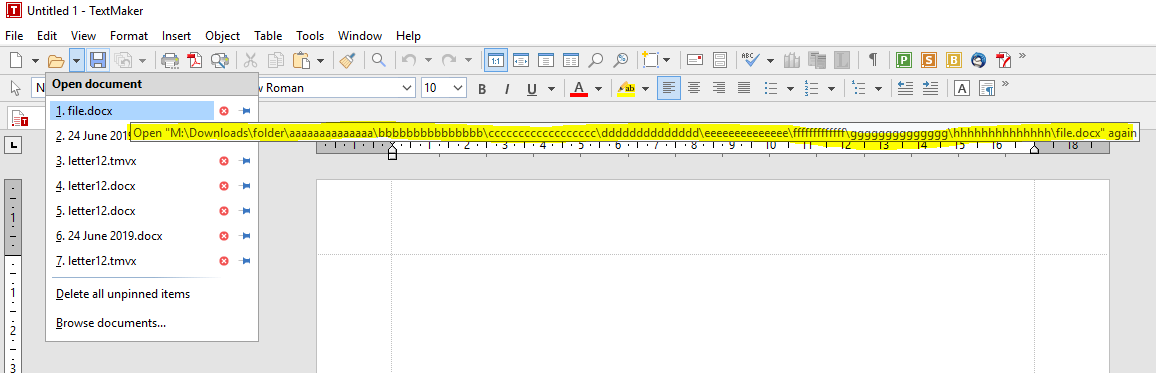Image resolution: width=1156 pixels, height=373 pixels.
Task: Launch Presentations via the orange S icon
Action: [x=929, y=60]
